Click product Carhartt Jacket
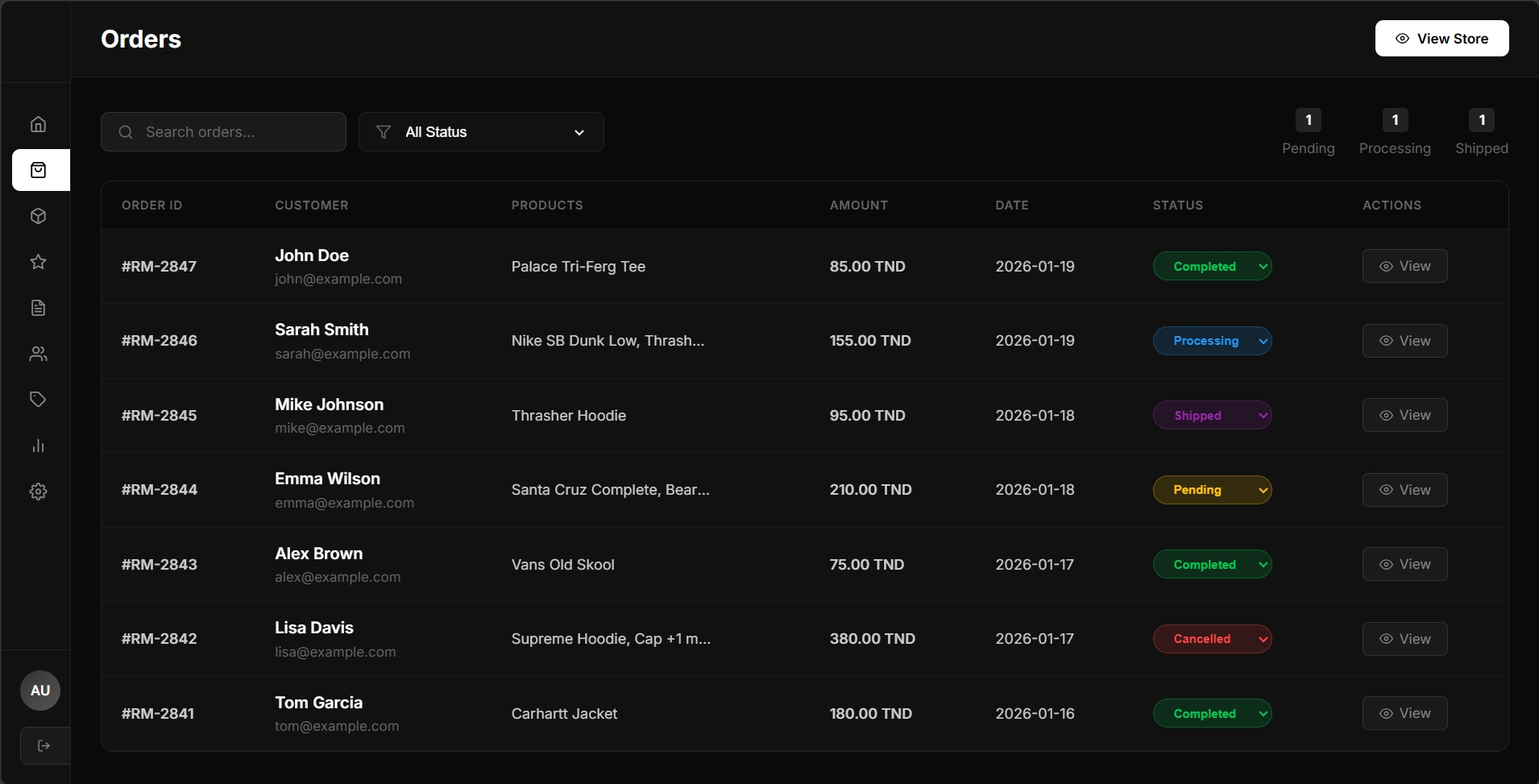The image size is (1539, 784). click(x=565, y=714)
